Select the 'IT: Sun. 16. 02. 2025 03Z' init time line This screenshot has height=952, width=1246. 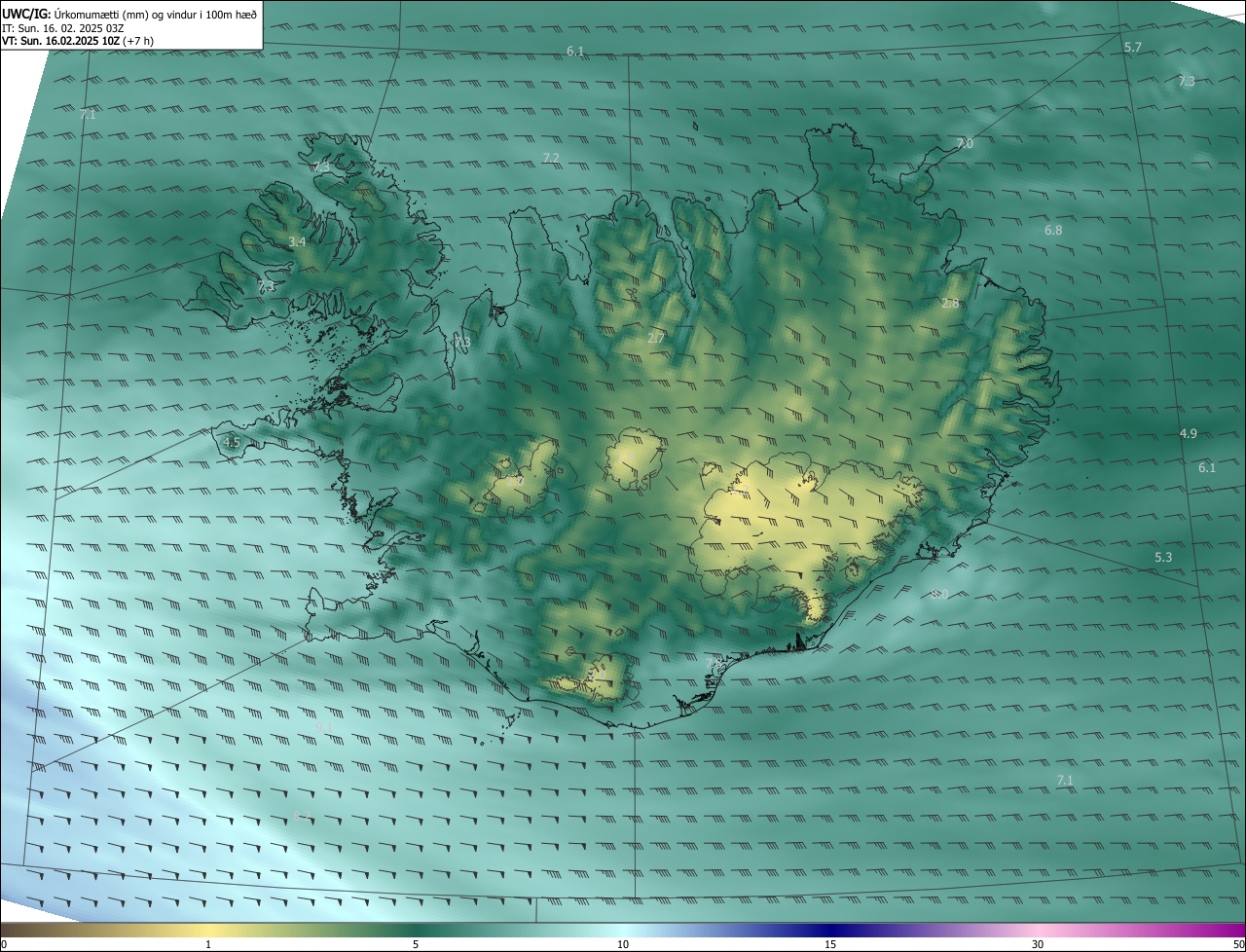click(x=63, y=27)
